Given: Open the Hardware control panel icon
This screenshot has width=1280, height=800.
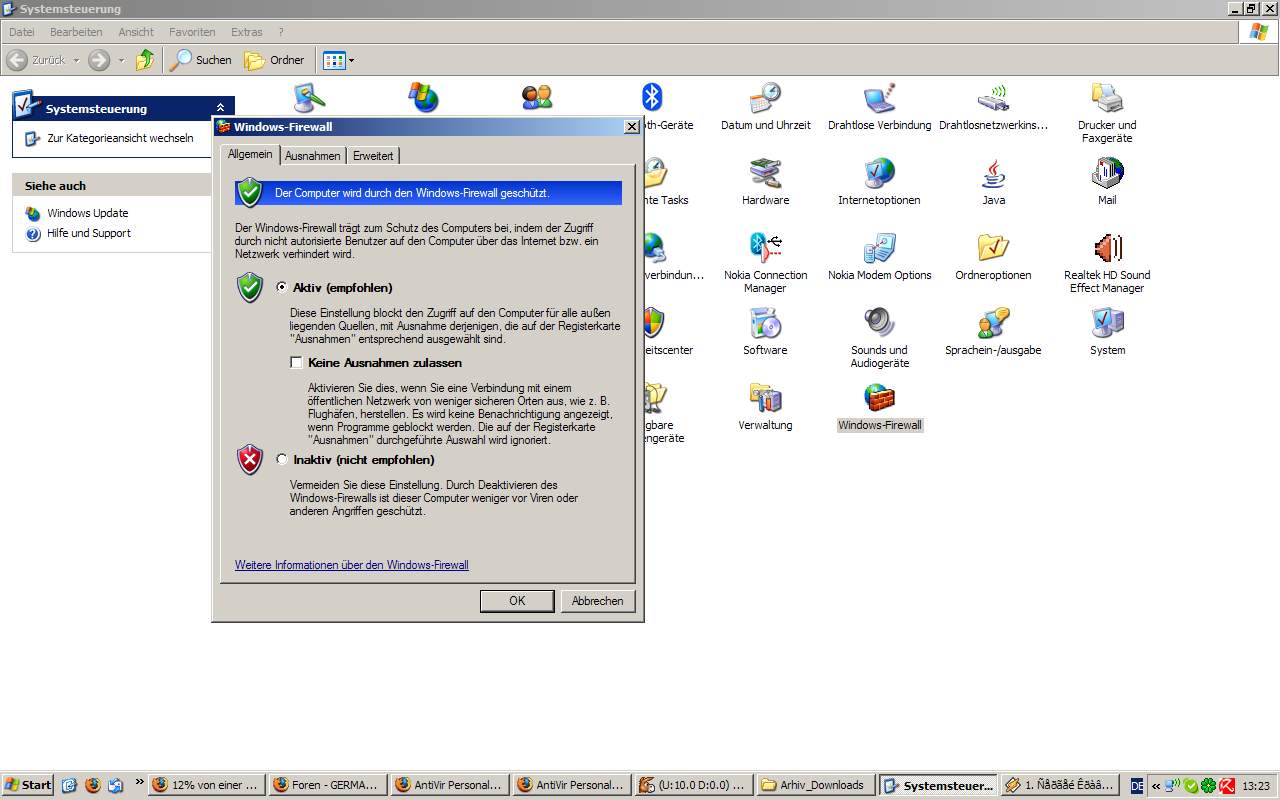Looking at the screenshot, I should pos(765,182).
